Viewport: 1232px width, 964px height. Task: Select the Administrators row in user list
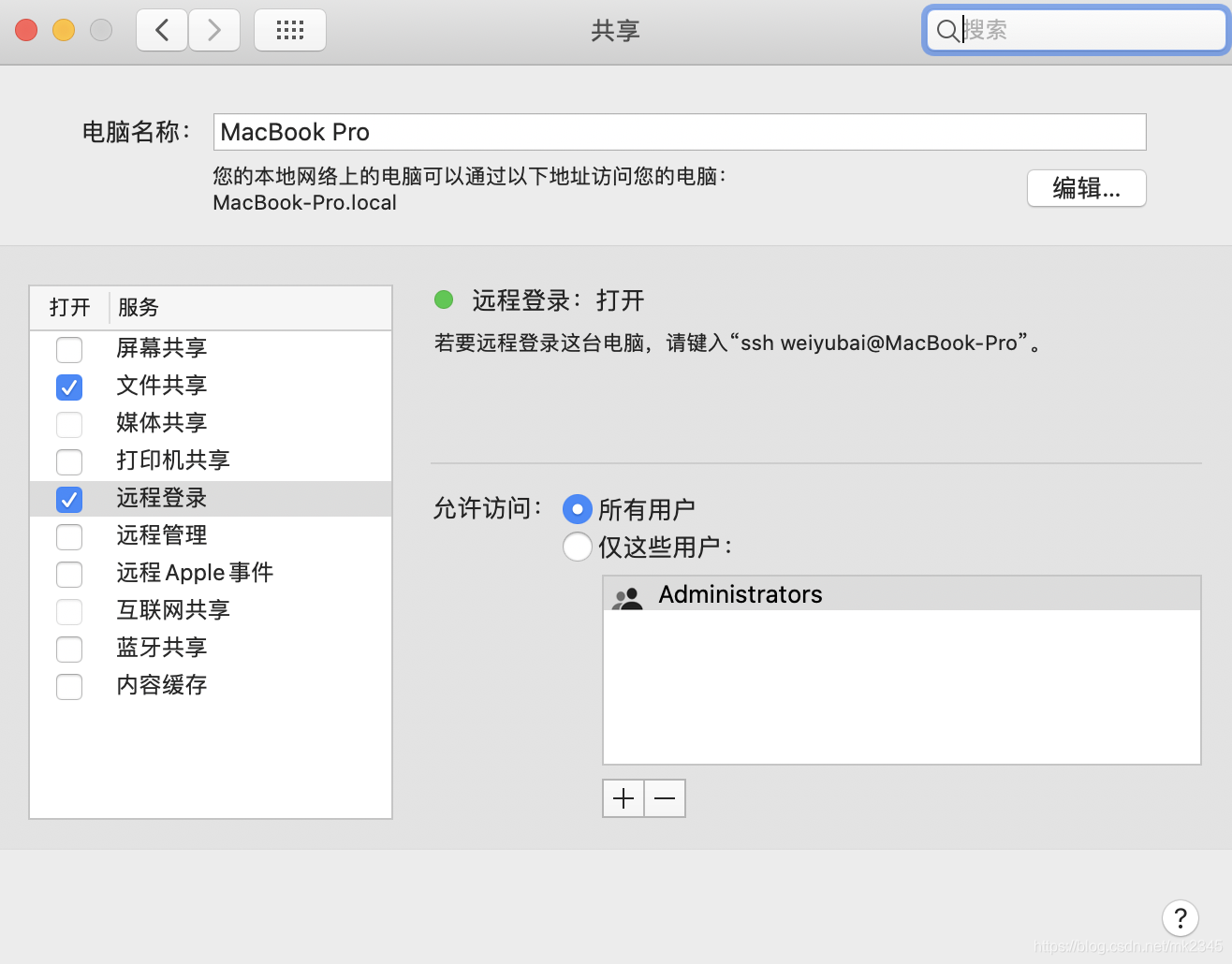click(x=902, y=594)
